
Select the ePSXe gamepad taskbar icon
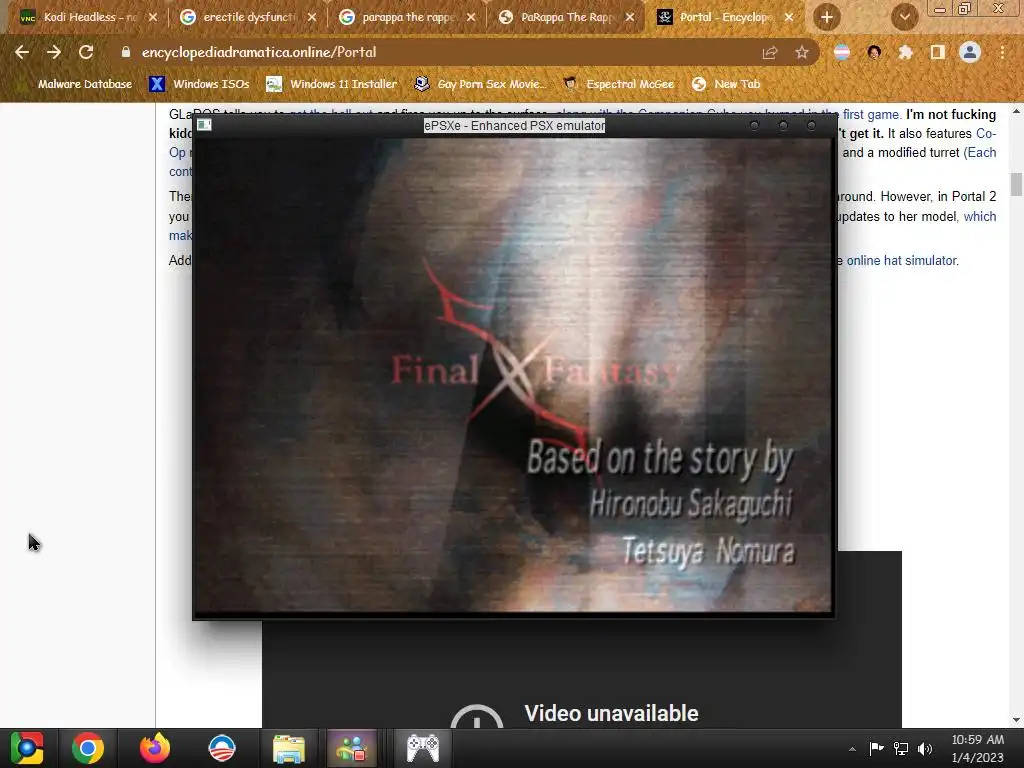coord(423,748)
